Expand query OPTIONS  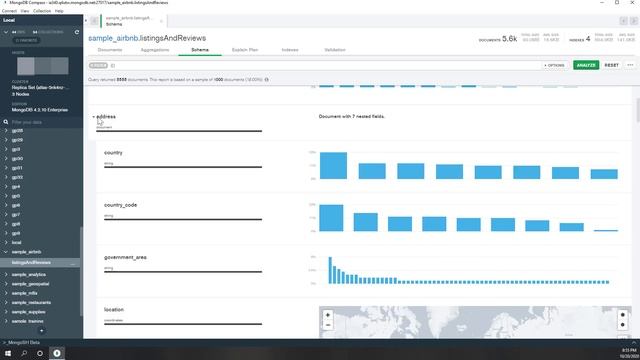point(554,65)
